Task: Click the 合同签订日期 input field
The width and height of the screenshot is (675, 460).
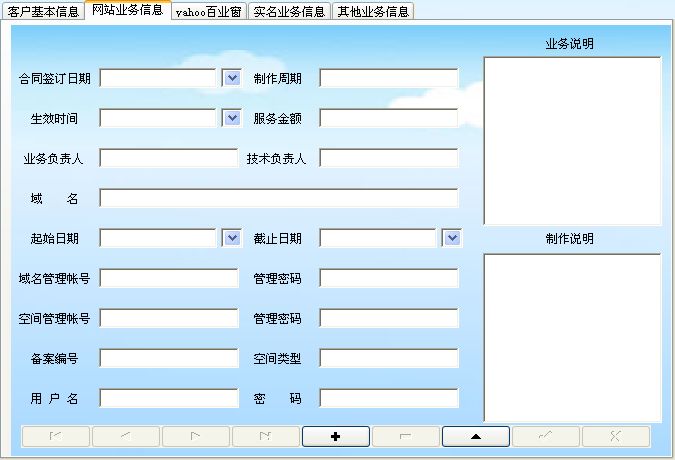Action: 158,78
